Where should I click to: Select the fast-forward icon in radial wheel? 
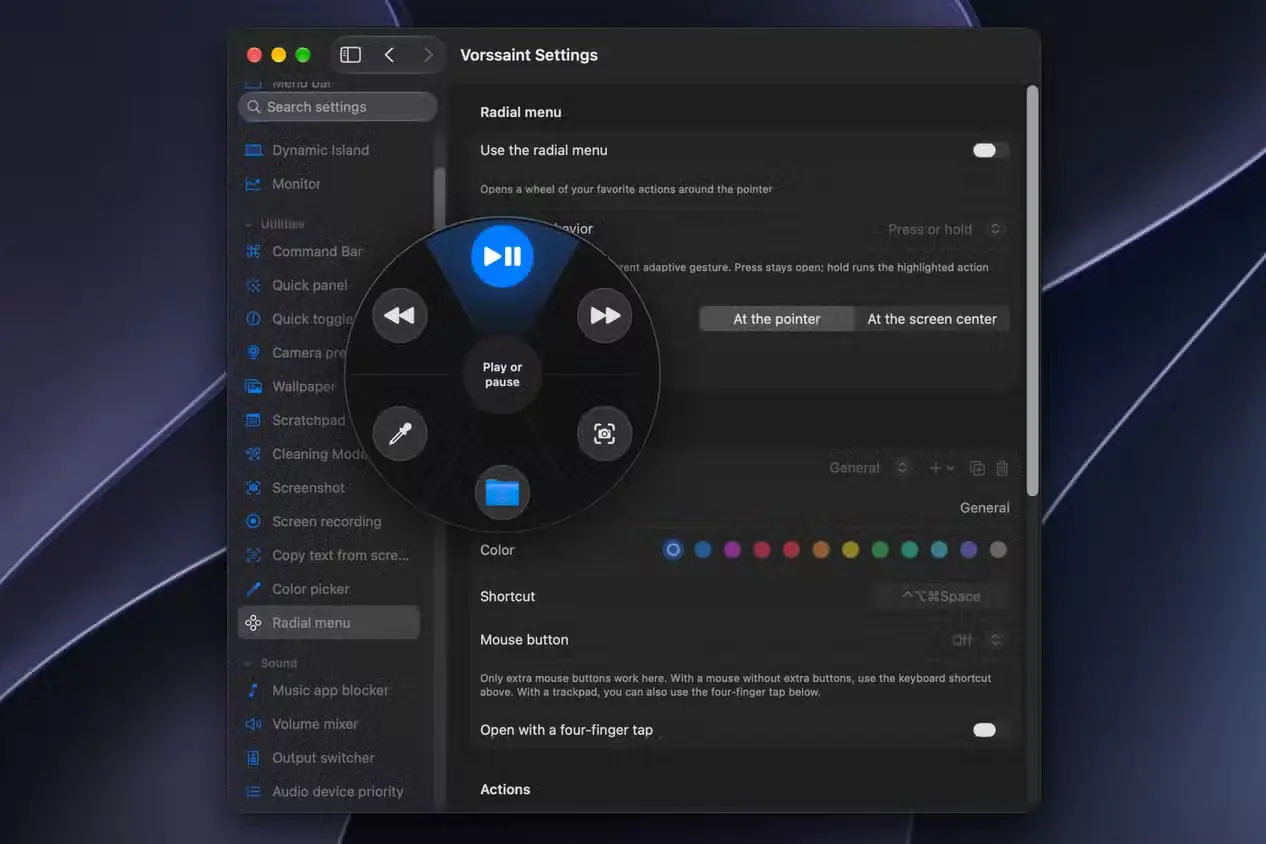click(605, 315)
